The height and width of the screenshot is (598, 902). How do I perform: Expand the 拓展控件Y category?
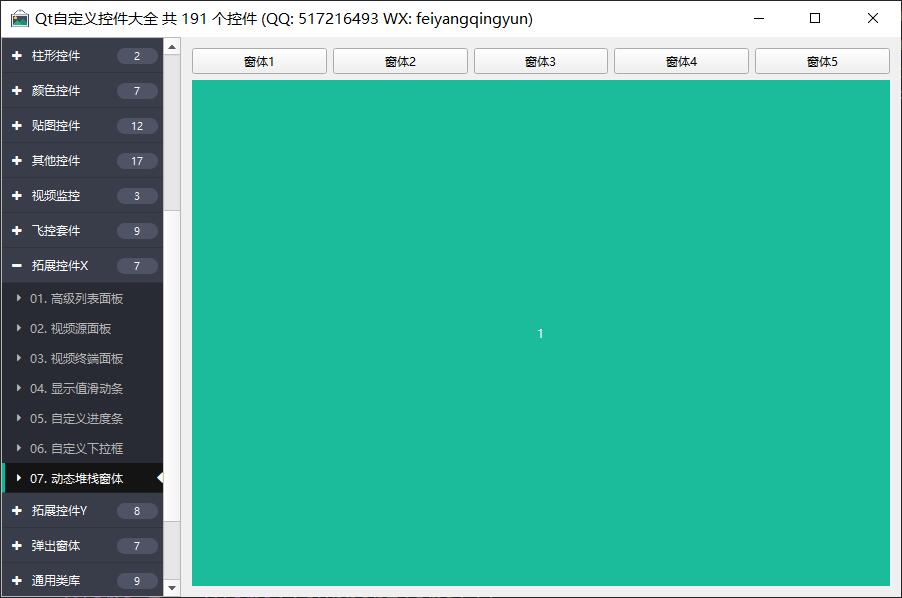point(60,511)
